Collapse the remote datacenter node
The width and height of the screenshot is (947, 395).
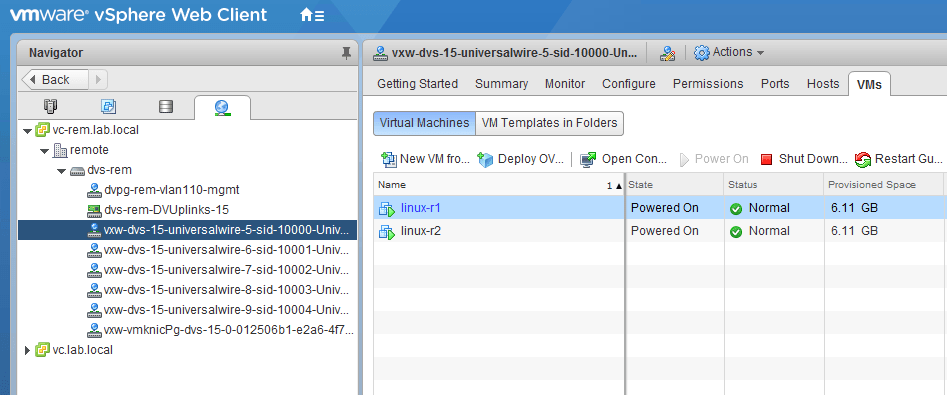(x=45, y=150)
